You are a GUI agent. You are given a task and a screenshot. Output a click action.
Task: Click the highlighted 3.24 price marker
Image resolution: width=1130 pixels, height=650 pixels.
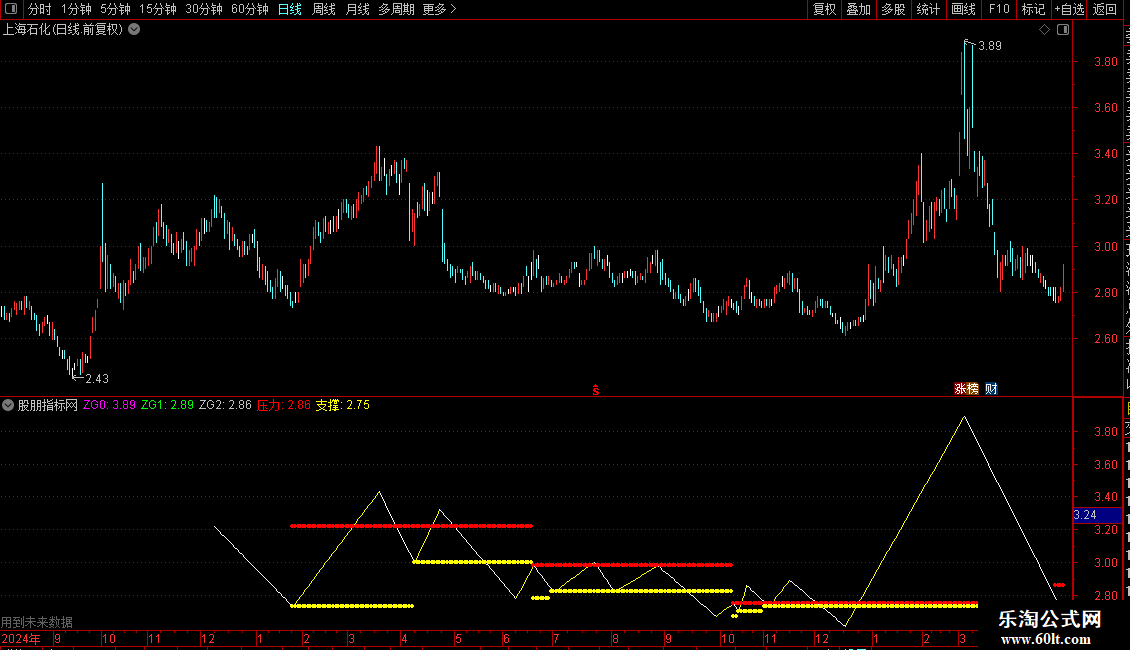coord(1097,515)
